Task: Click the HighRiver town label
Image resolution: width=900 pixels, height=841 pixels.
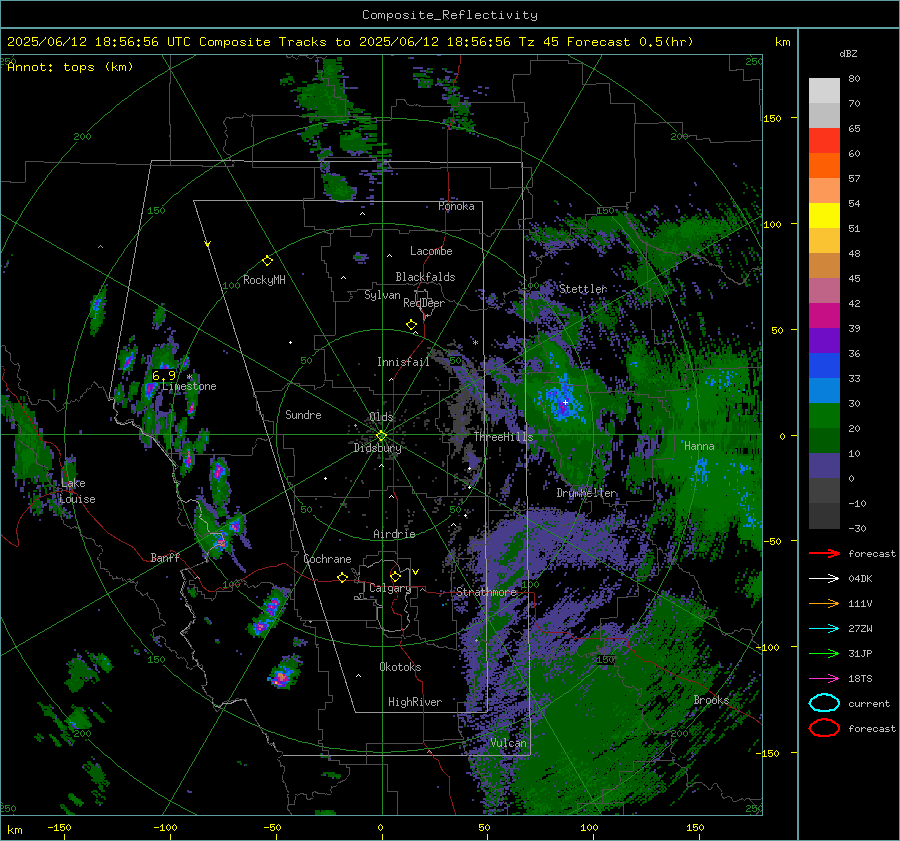Action: tap(415, 702)
